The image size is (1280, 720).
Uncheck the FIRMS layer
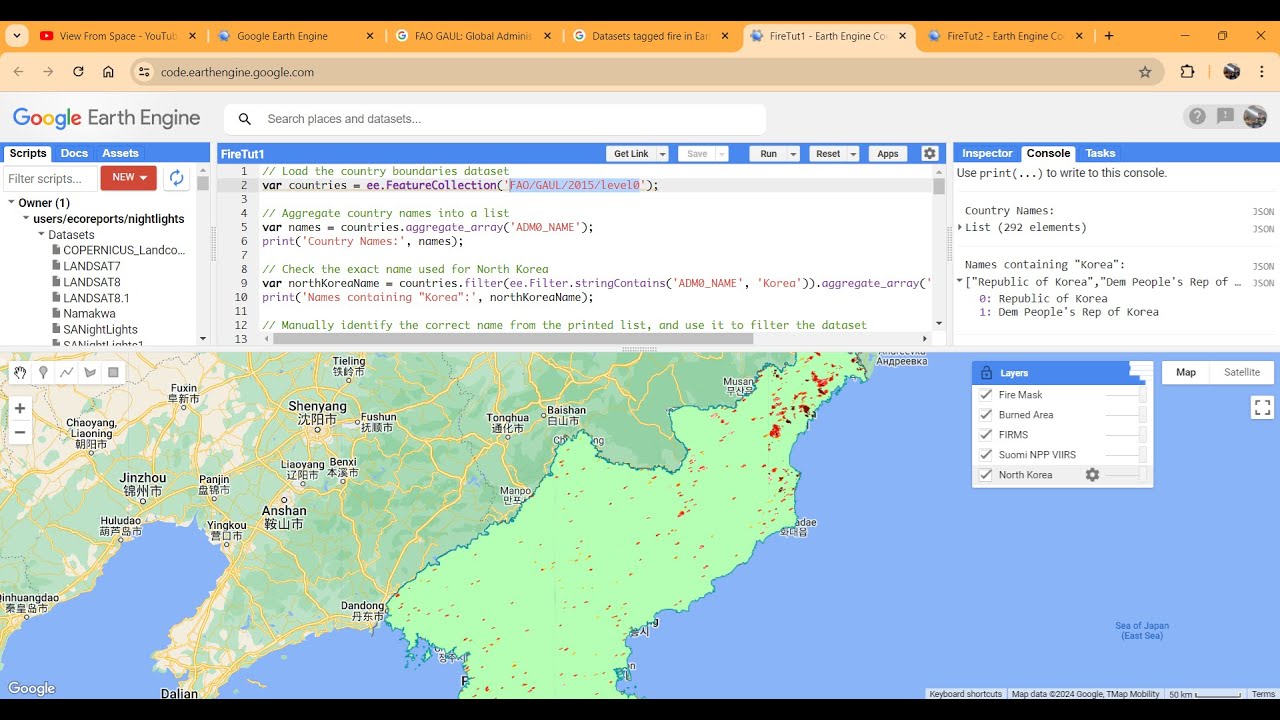pos(986,435)
